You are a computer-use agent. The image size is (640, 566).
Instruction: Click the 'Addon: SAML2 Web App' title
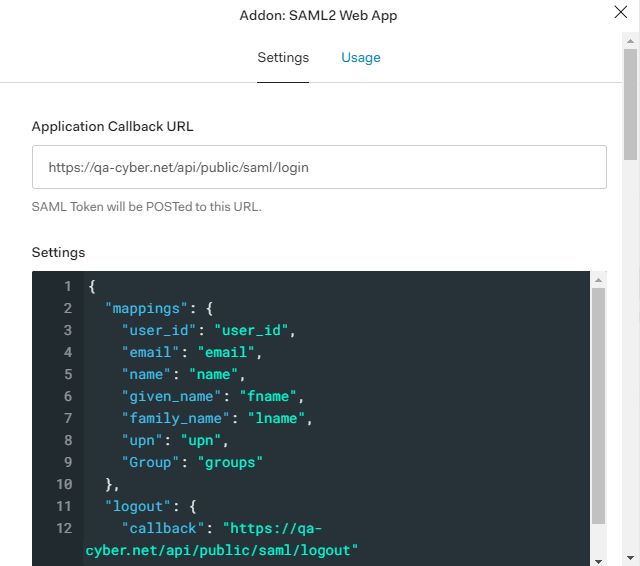click(x=318, y=16)
